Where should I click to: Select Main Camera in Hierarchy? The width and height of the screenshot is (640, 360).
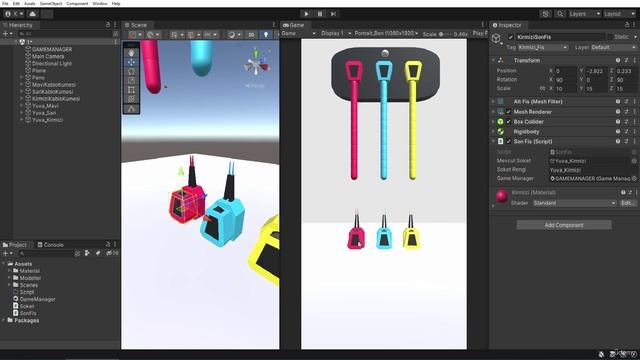click(48, 56)
